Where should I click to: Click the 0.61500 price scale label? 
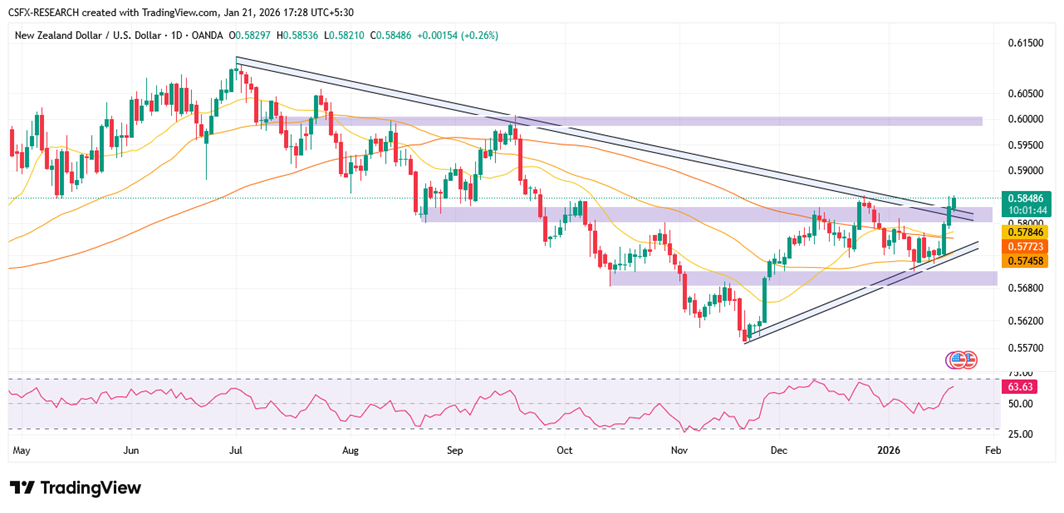click(1025, 43)
